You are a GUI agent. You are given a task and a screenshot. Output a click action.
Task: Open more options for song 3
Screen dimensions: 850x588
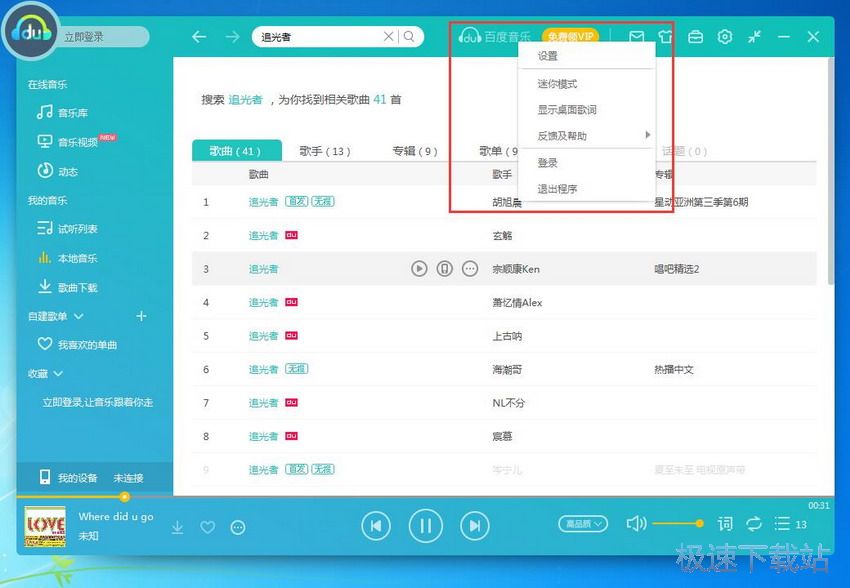470,268
